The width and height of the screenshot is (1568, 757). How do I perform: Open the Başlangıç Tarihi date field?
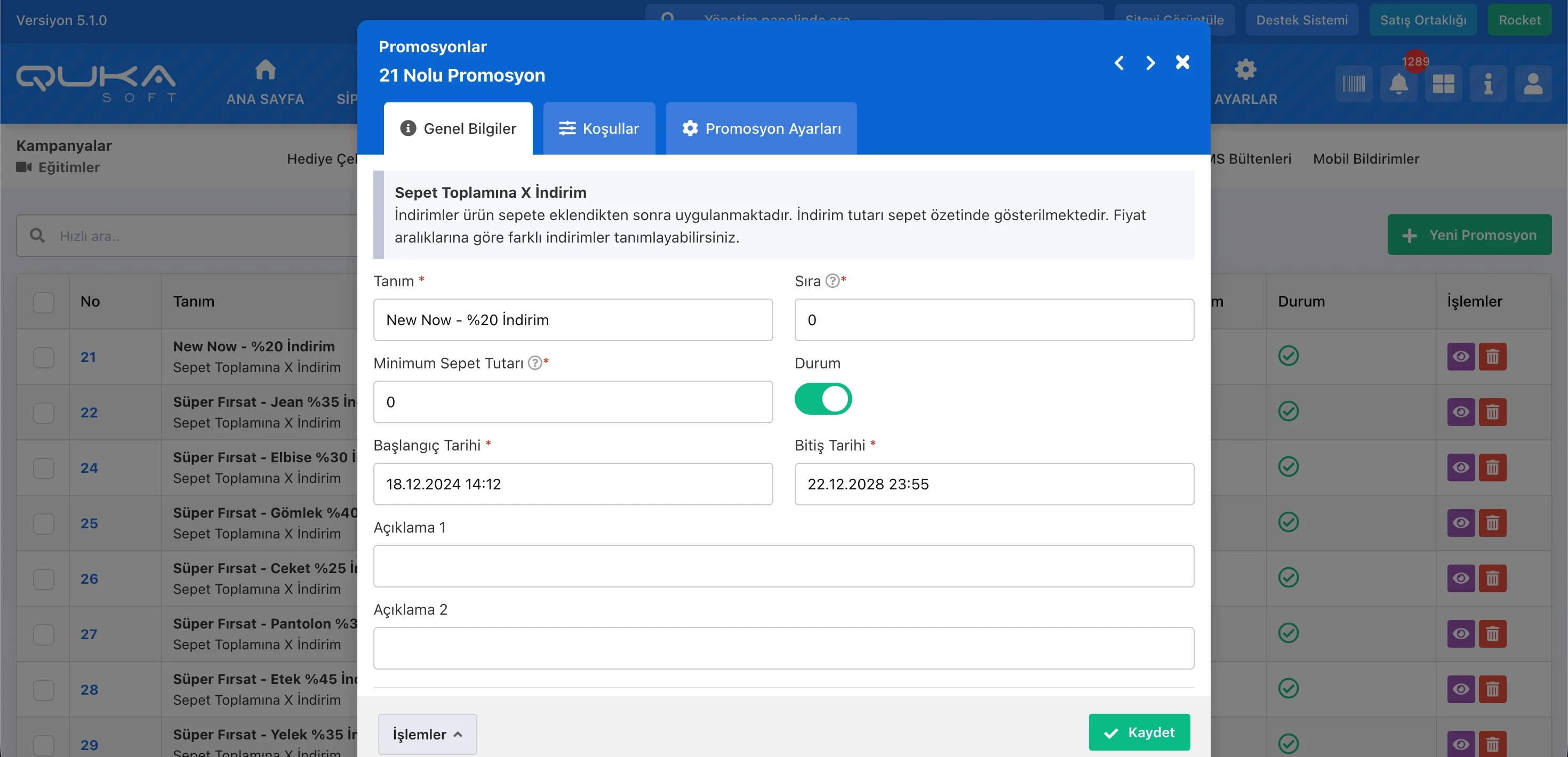(572, 484)
